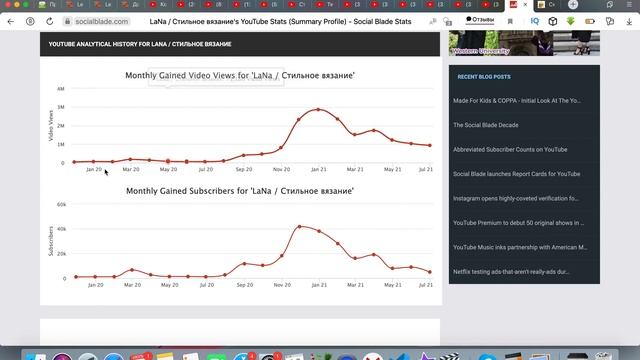The width and height of the screenshot is (640, 360).
Task: Open 'Abbreviated Subscriber Counts on YouTube' post
Action: click(510, 149)
